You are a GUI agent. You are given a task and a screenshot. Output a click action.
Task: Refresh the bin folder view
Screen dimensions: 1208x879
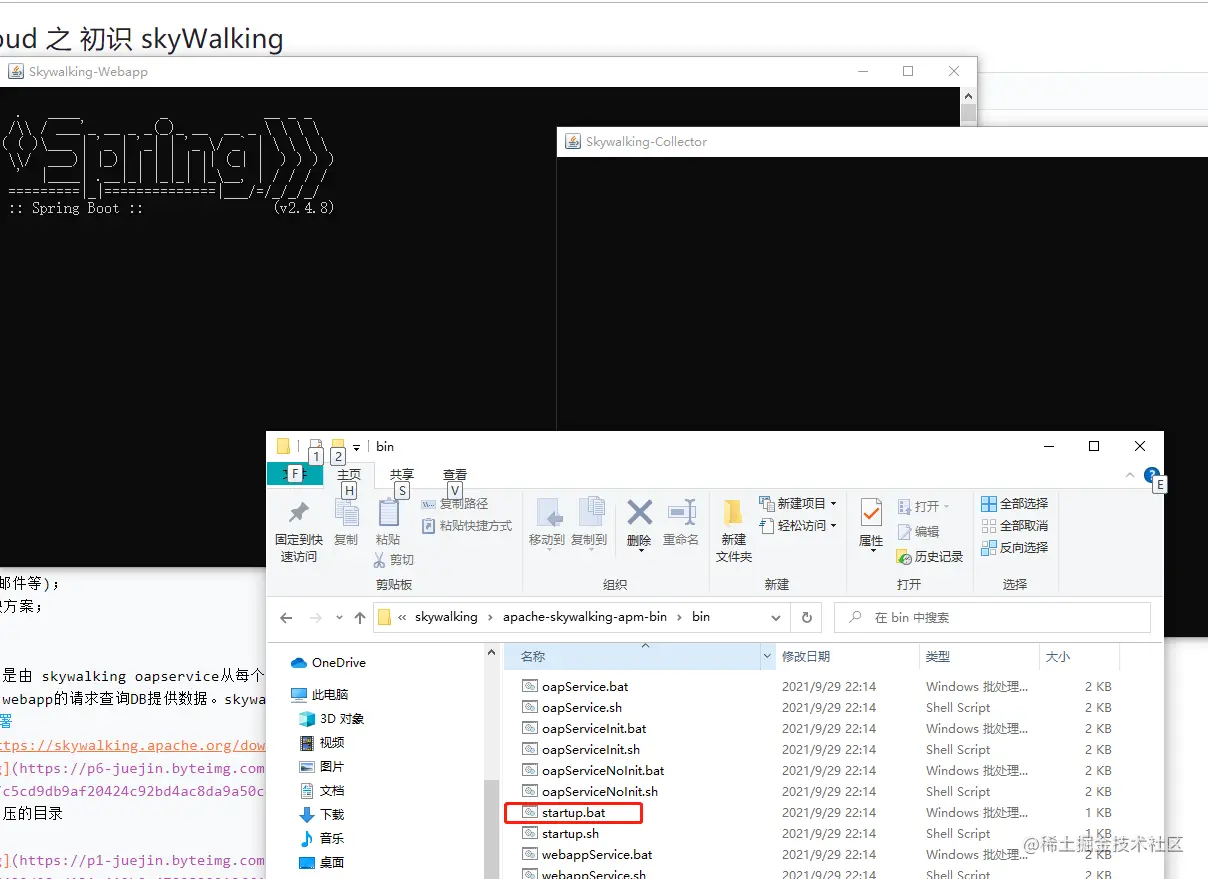[806, 618]
